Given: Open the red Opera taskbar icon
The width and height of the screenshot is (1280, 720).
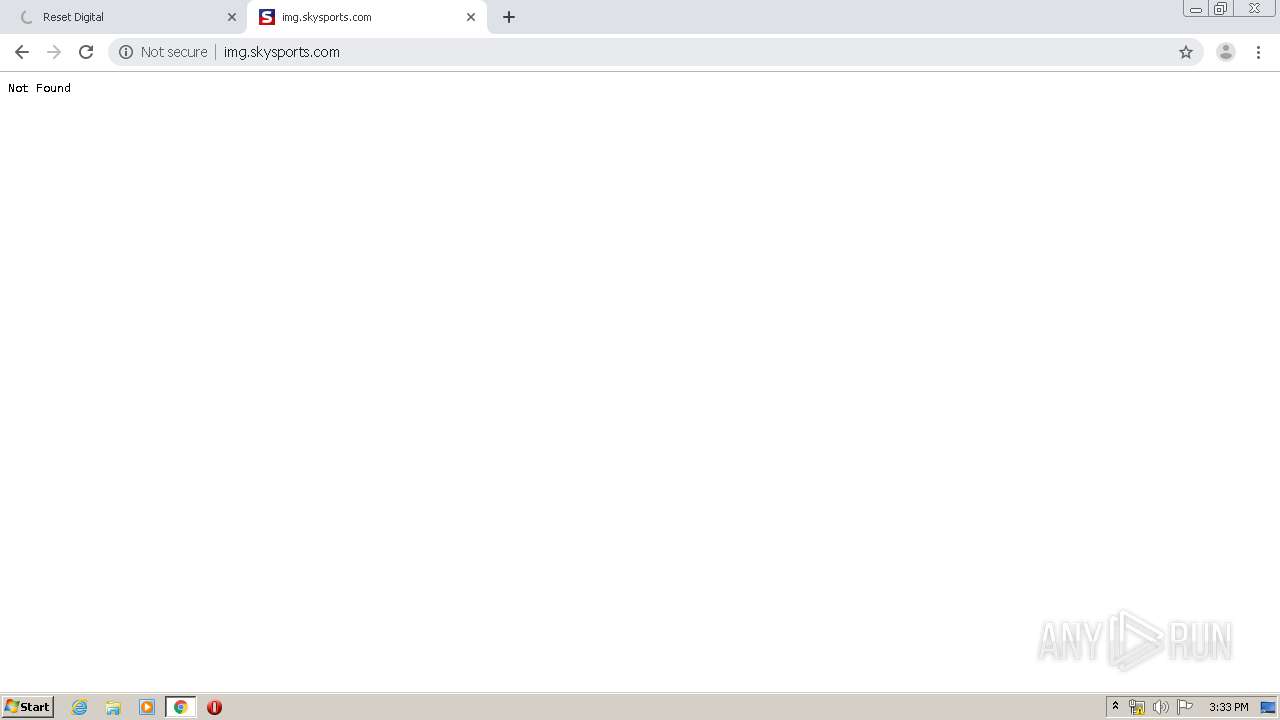Looking at the screenshot, I should coord(214,707).
